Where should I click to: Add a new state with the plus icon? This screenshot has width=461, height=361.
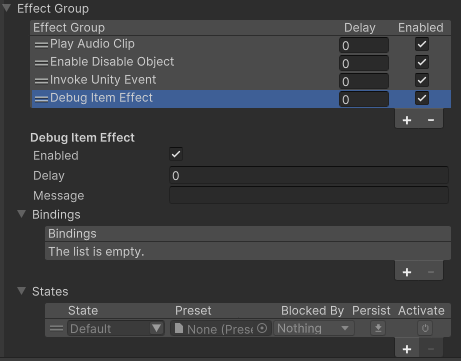point(407,349)
